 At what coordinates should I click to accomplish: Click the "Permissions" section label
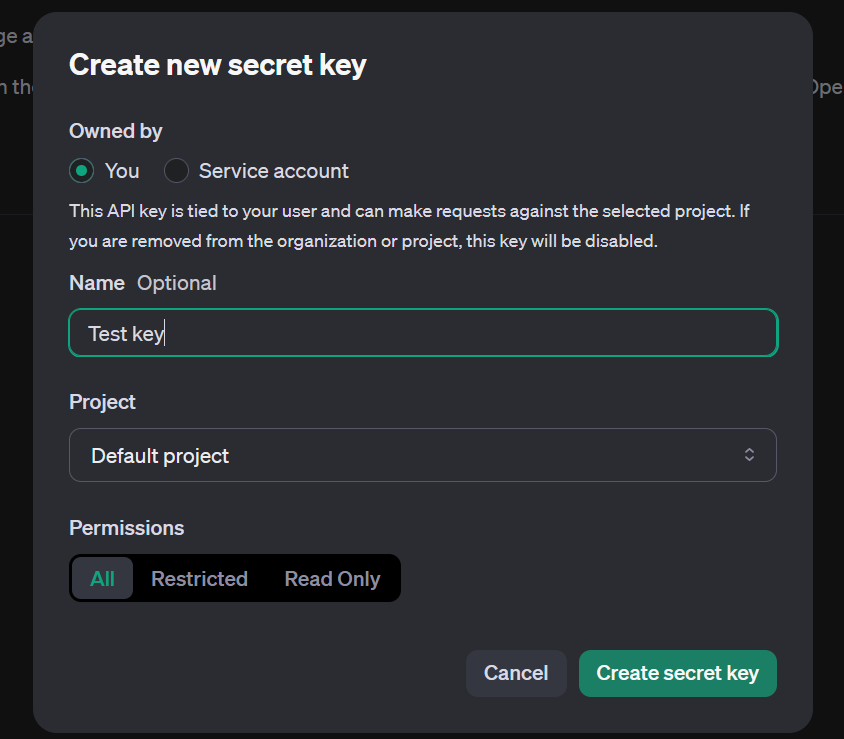click(126, 528)
